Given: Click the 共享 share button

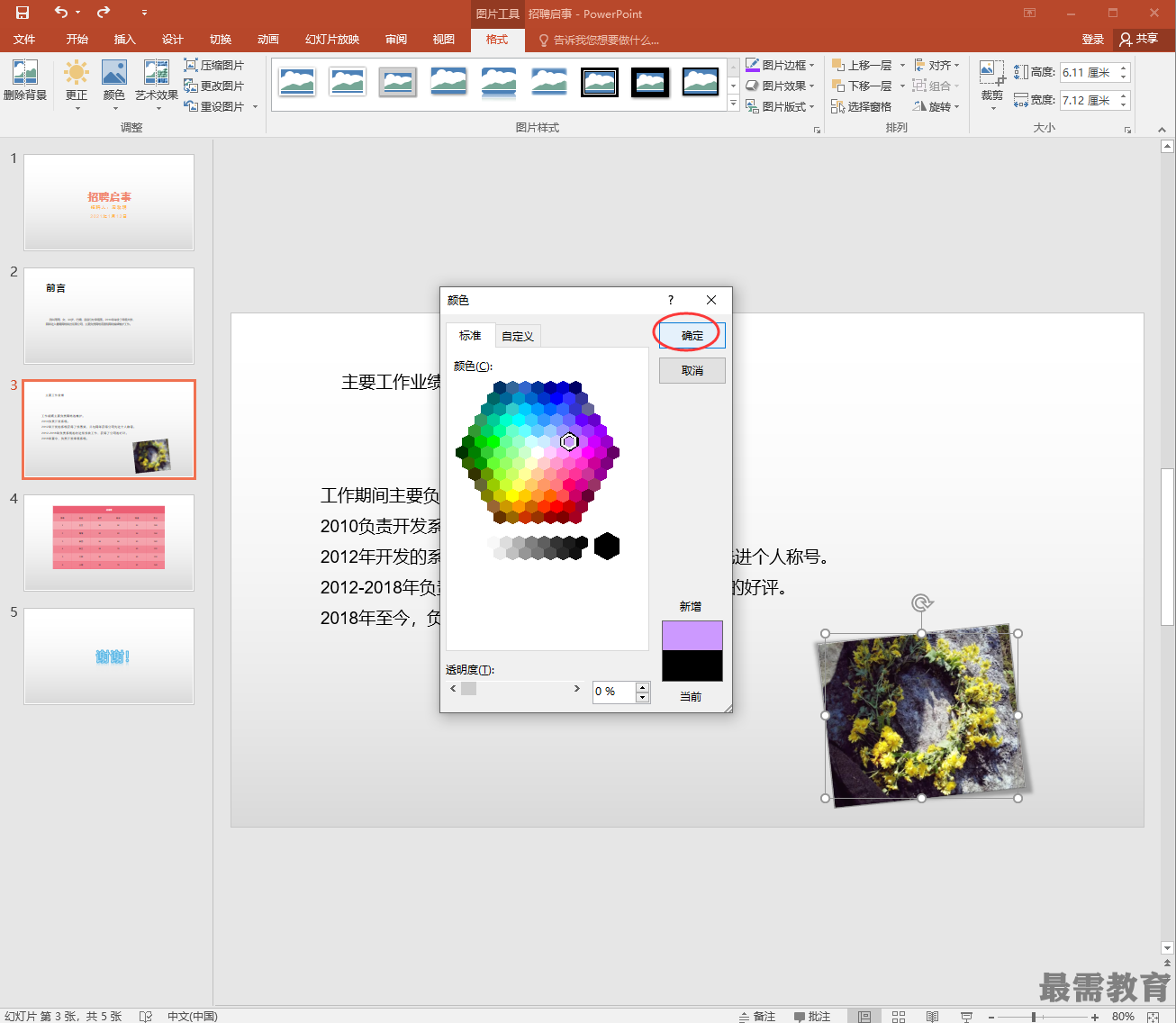Looking at the screenshot, I should [1139, 39].
